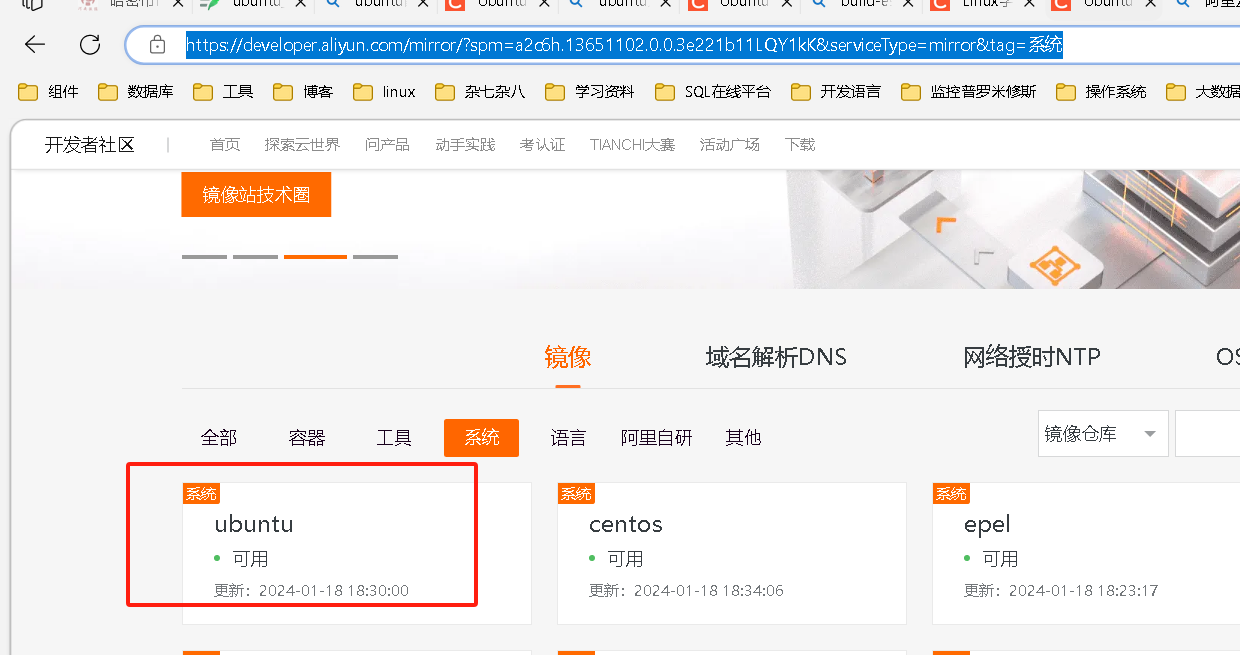Click the search box beside 镜像仓库
The height and width of the screenshot is (655, 1240).
coord(1207,434)
